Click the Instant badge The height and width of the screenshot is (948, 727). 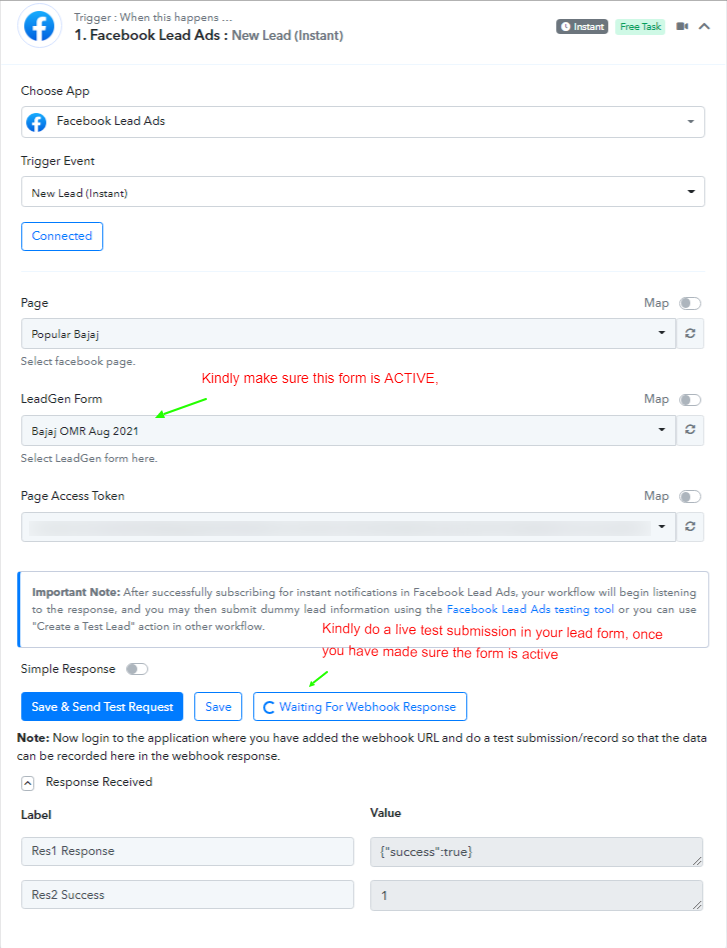582,27
